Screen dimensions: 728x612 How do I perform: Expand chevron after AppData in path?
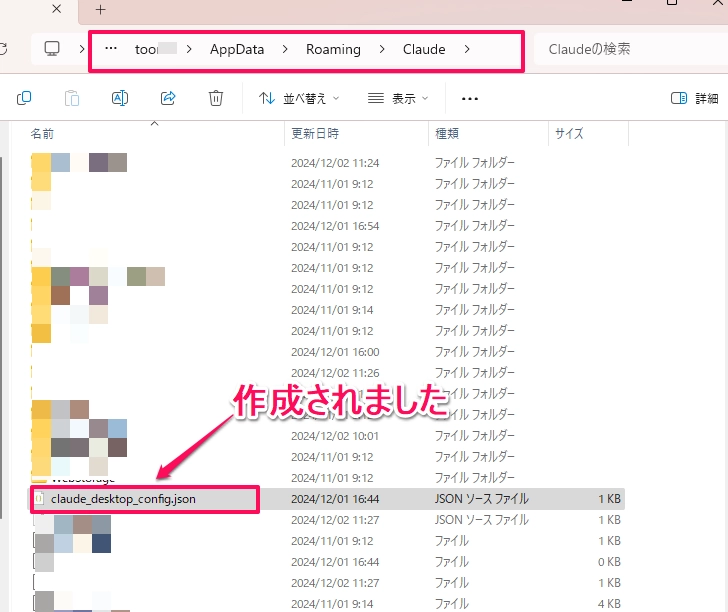285,49
